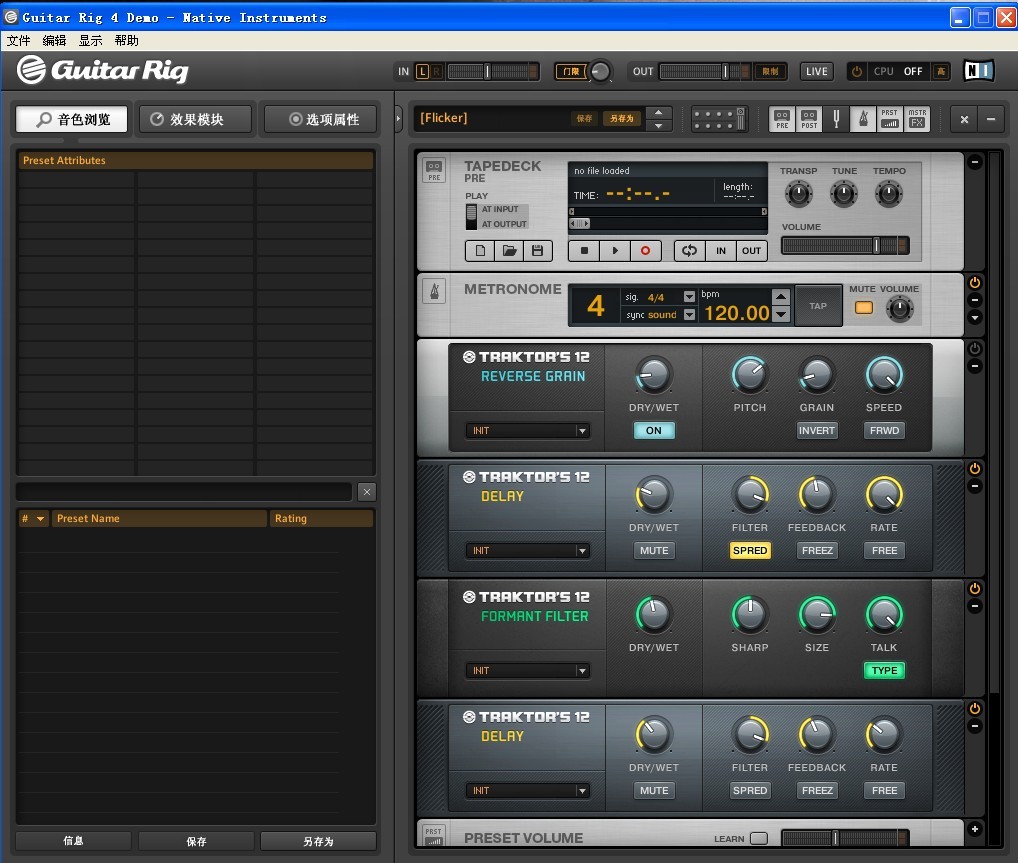Screen dimensions: 1018x863
Task: Show Tapedeck Post in toolbar
Action: click(x=809, y=119)
